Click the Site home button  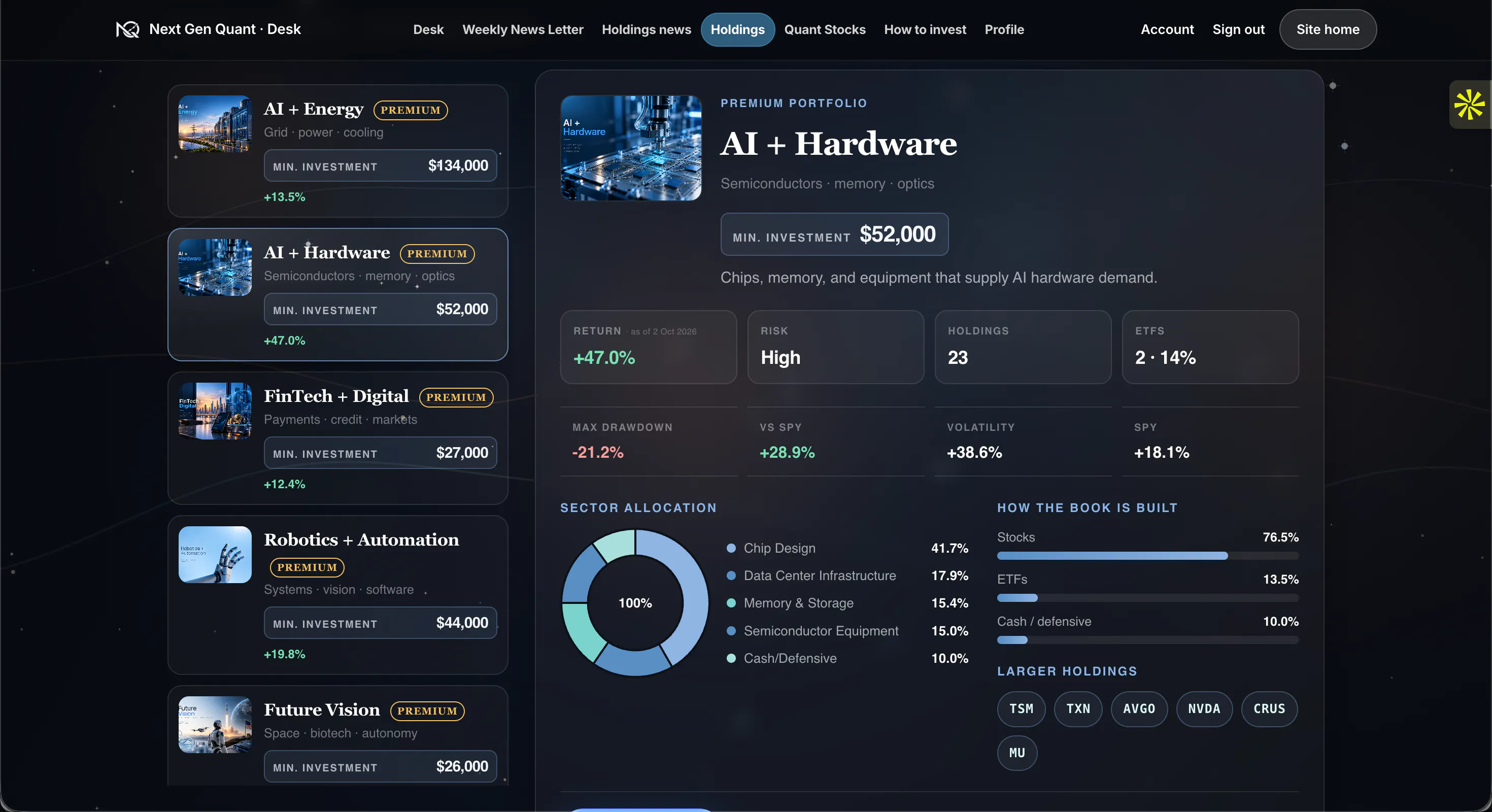[x=1328, y=29]
